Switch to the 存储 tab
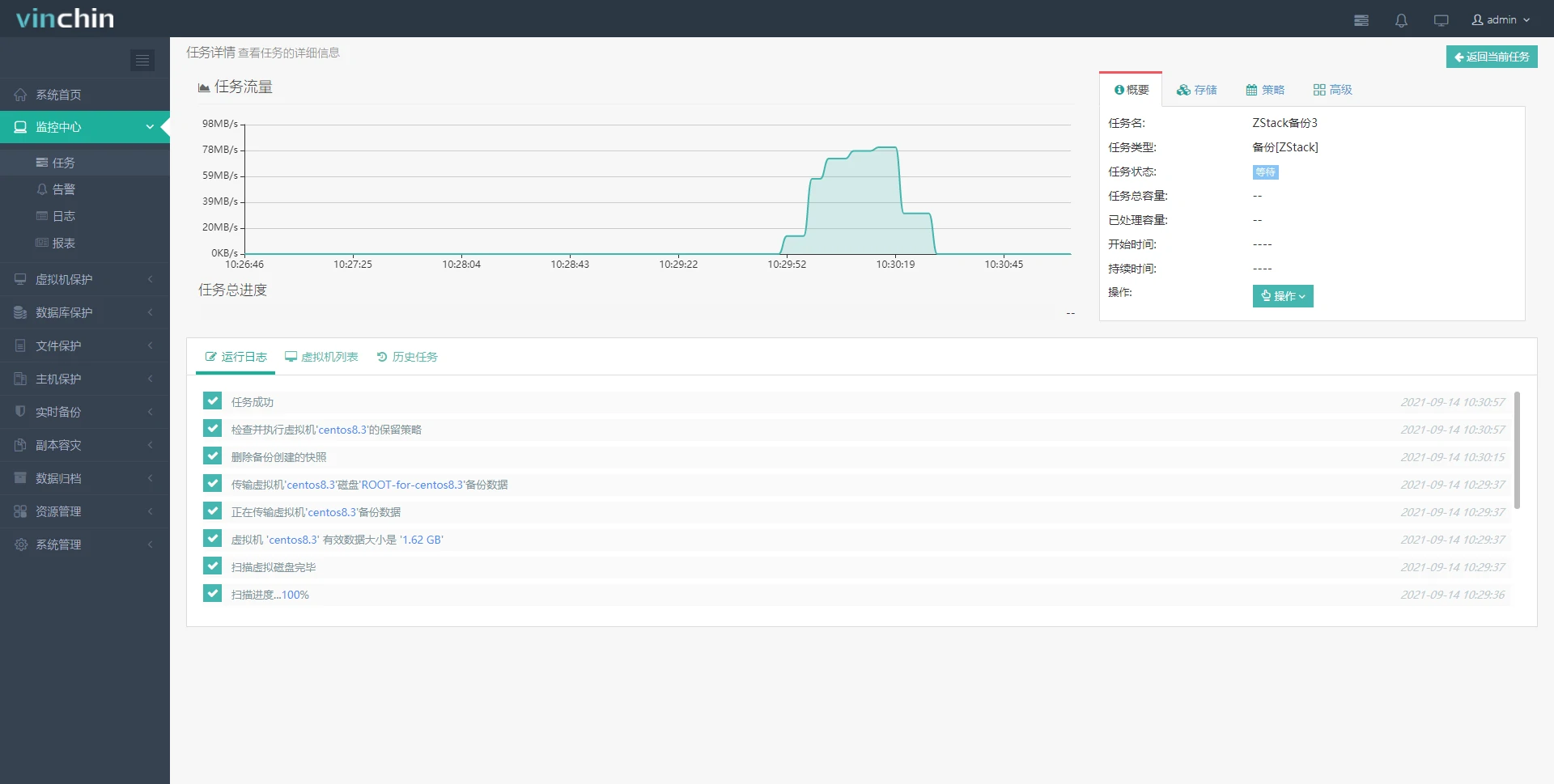The width and height of the screenshot is (1554, 784). pyautogui.click(x=1197, y=90)
